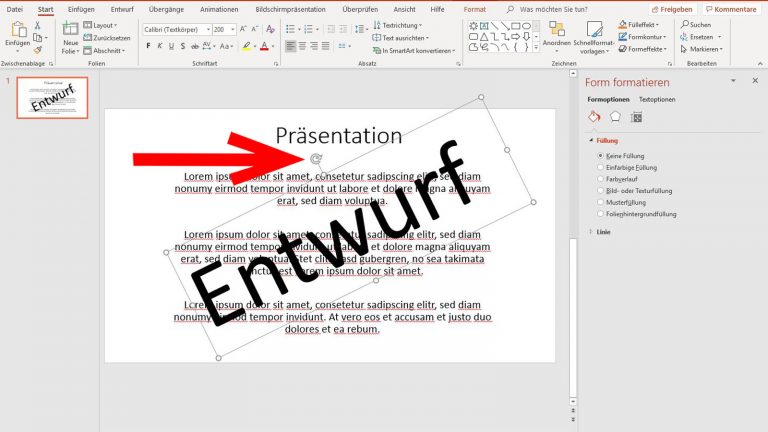Open Schnellformatvorlagen quick styles
Image resolution: width=768 pixels, height=432 pixels.
(594, 38)
